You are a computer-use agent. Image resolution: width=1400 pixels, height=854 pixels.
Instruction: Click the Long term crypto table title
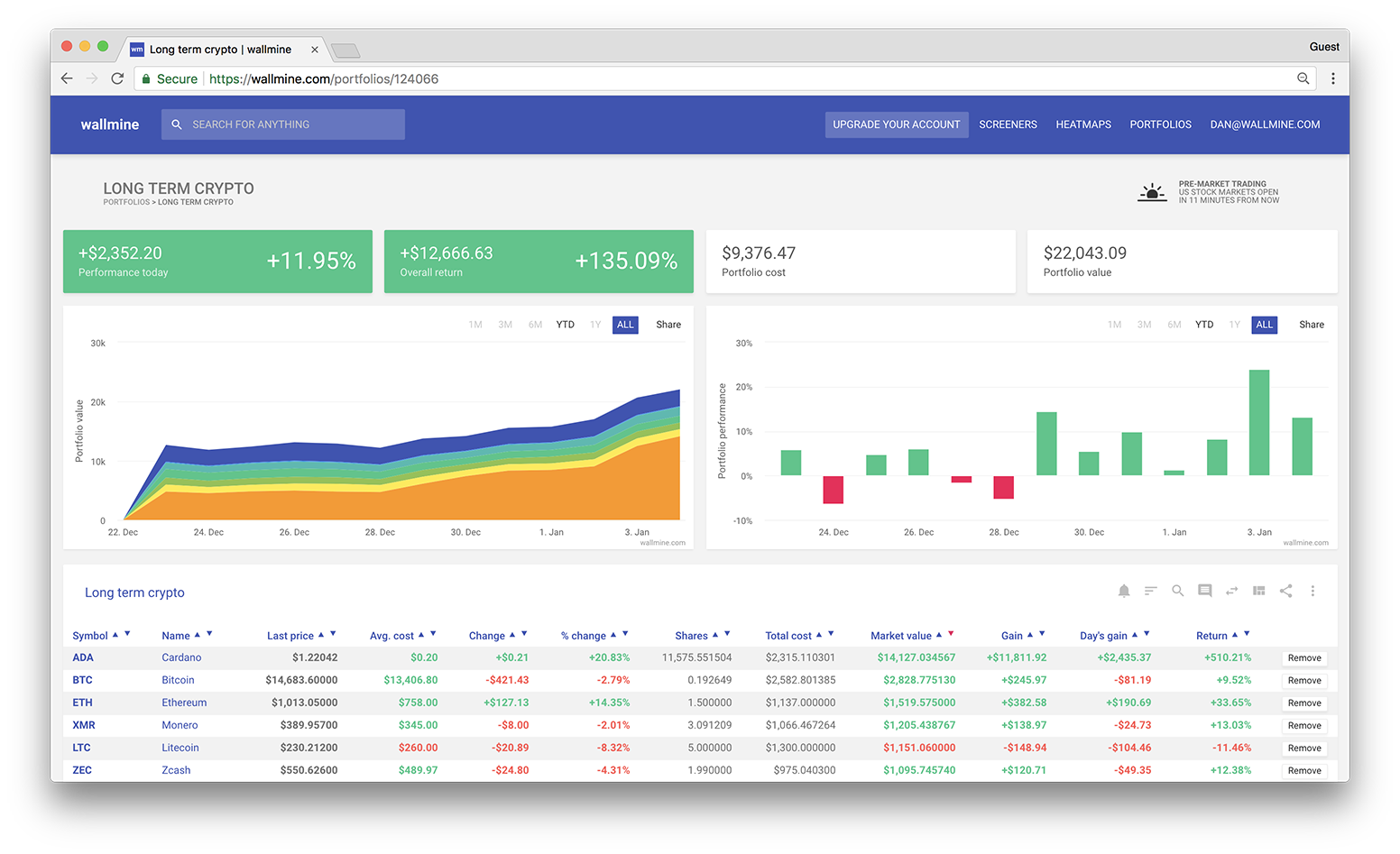134,592
